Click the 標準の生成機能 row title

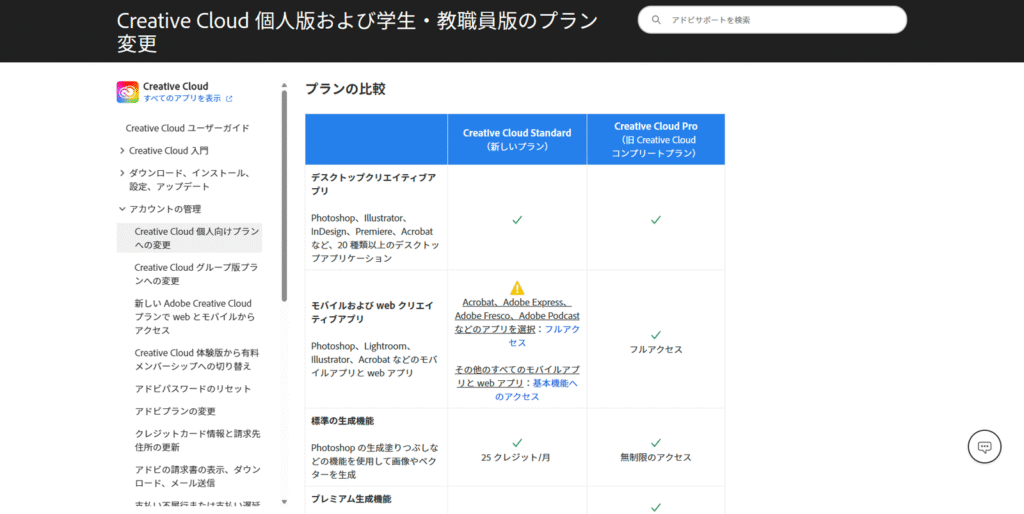(342, 421)
